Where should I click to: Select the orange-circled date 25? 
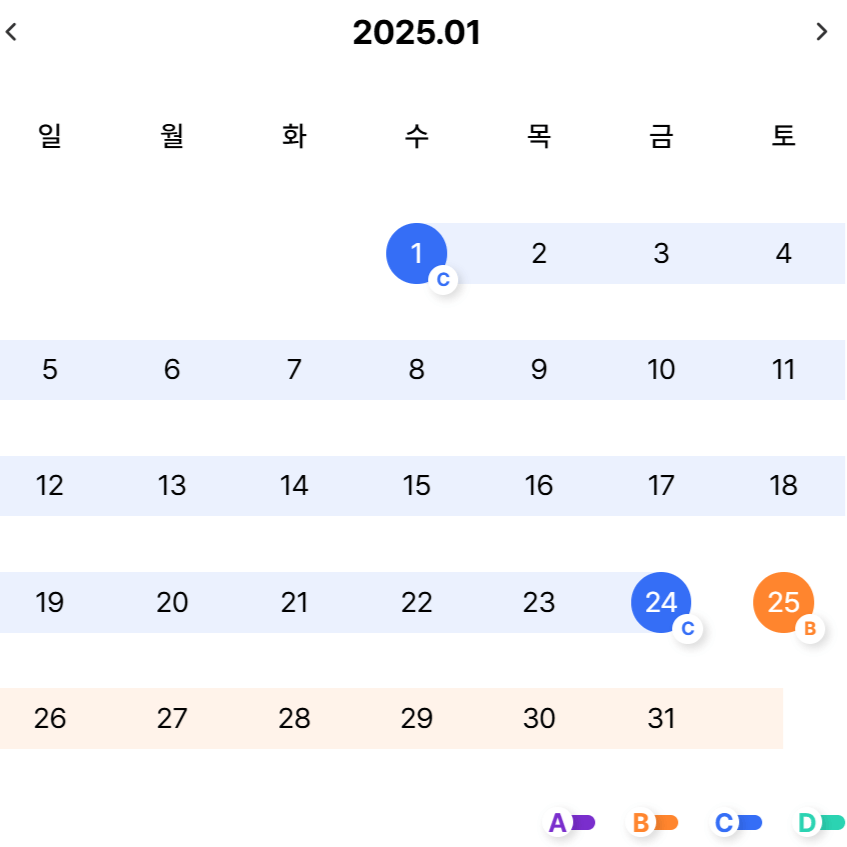[783, 602]
